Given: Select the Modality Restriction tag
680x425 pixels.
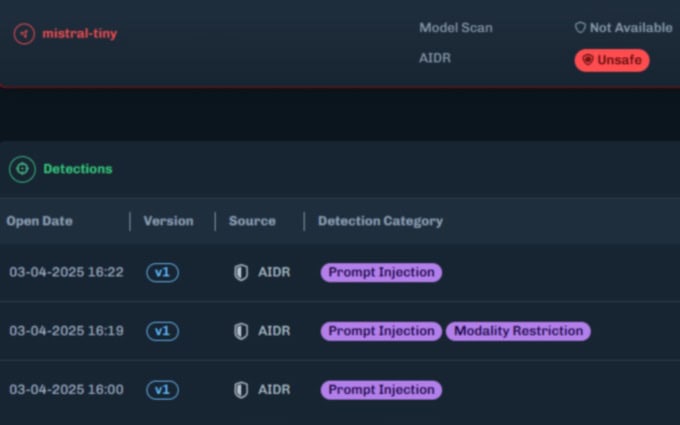Looking at the screenshot, I should click(x=518, y=331).
